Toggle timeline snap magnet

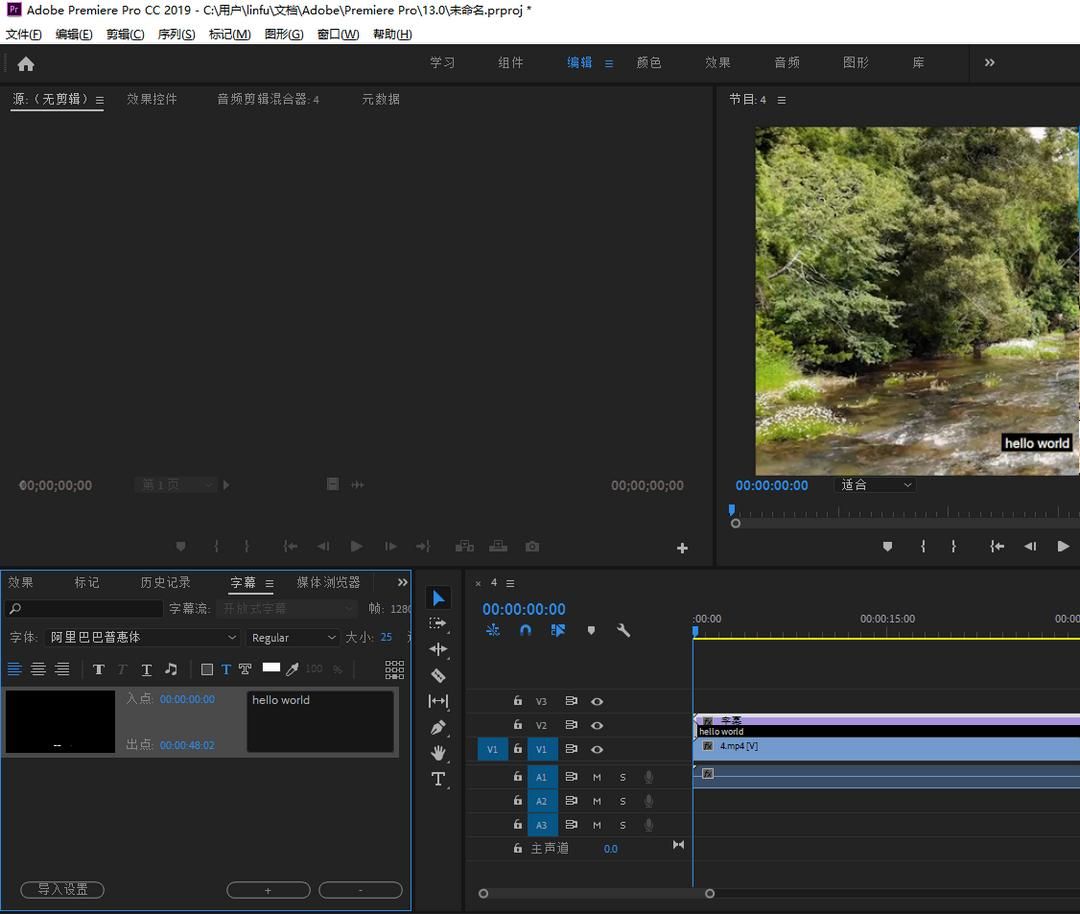[526, 630]
